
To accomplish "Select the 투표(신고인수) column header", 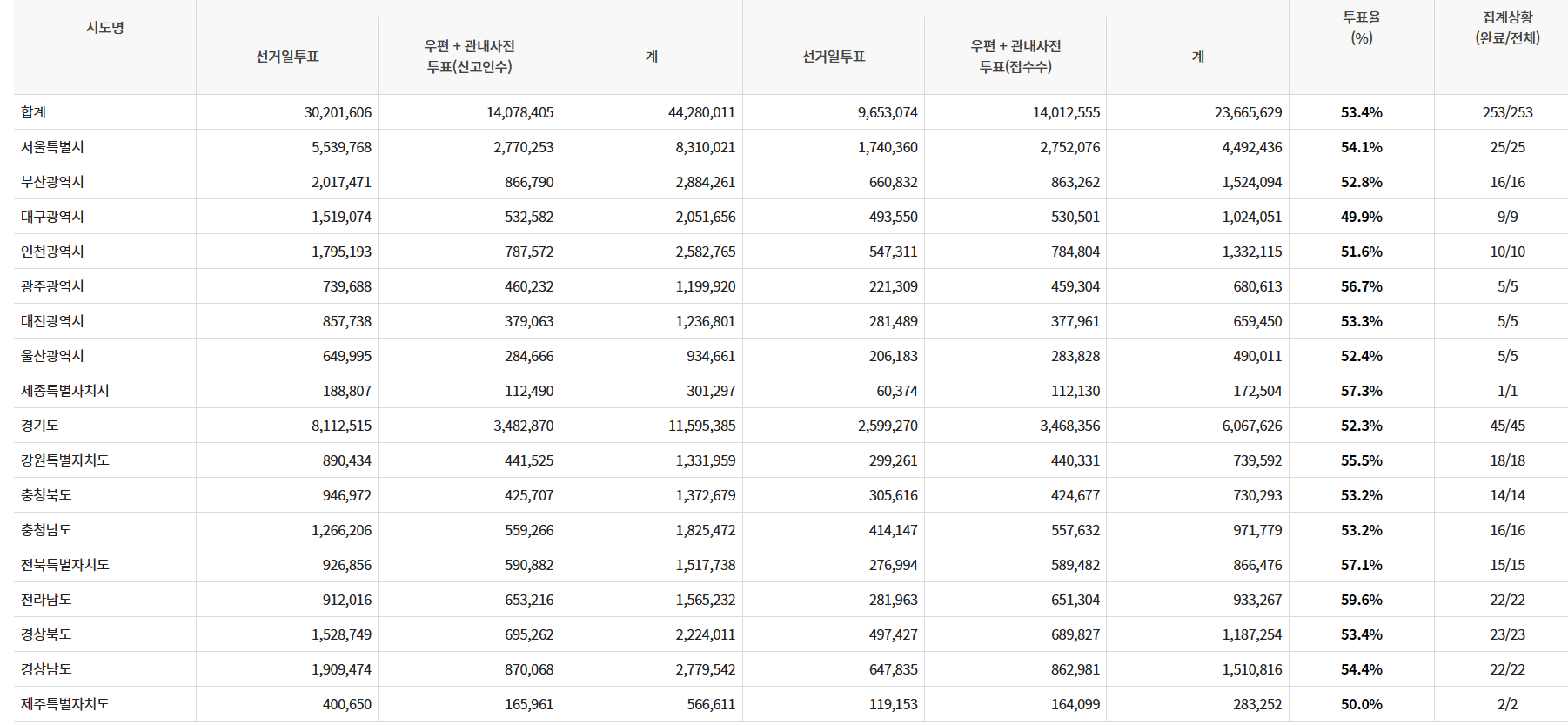I will click(x=469, y=57).
